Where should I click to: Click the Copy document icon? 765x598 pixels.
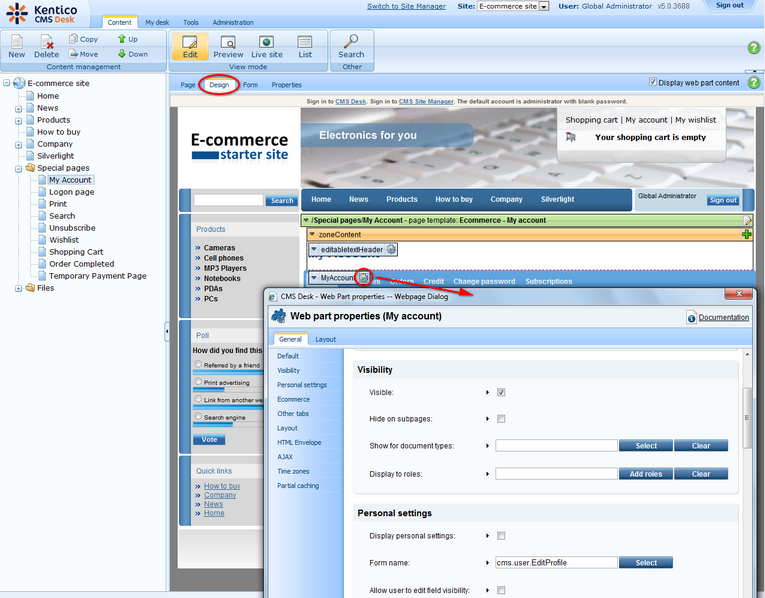[73, 39]
